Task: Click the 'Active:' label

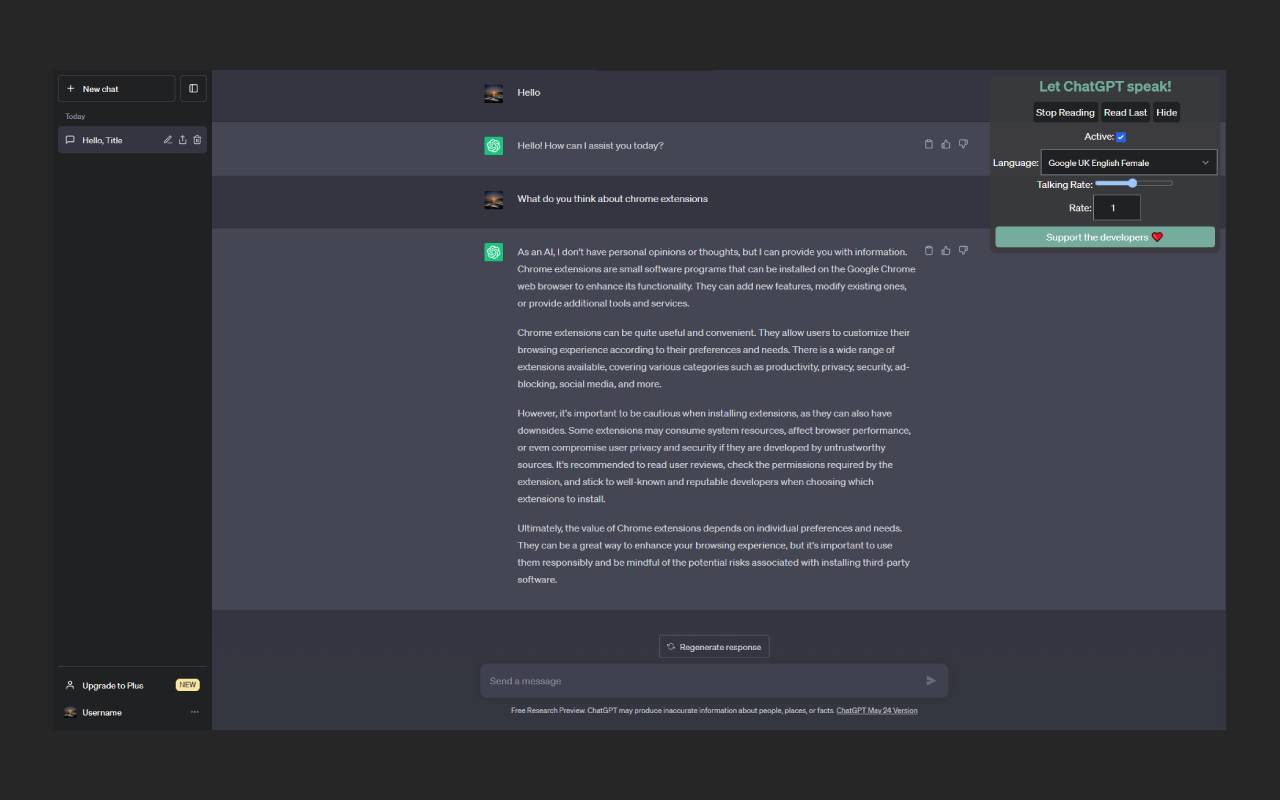Action: point(1099,136)
